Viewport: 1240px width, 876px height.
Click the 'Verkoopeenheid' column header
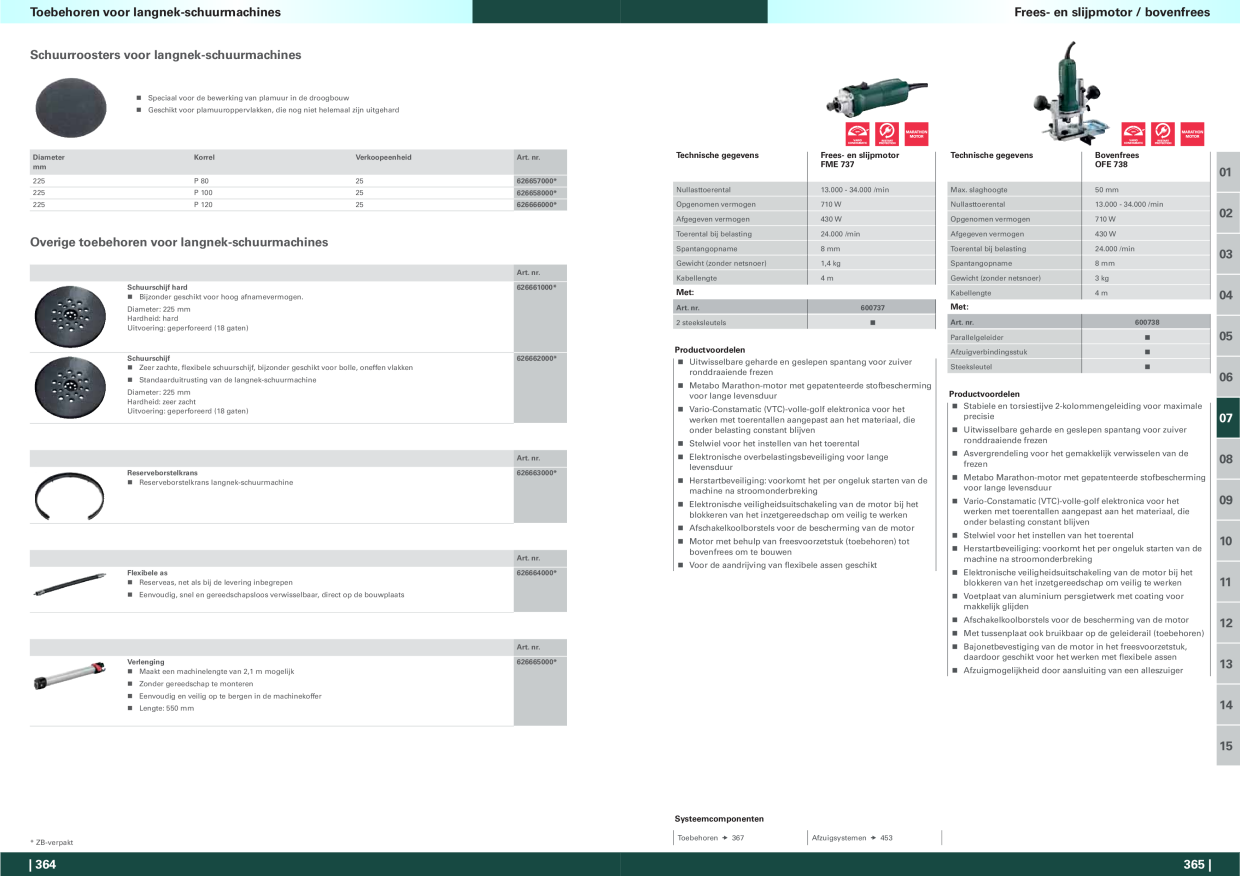(383, 157)
